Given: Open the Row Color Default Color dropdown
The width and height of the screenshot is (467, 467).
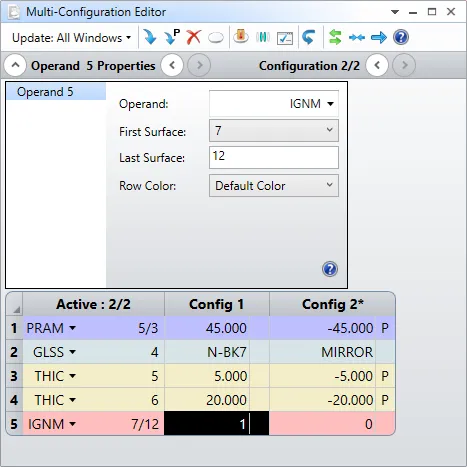Looking at the screenshot, I should 274,186.
